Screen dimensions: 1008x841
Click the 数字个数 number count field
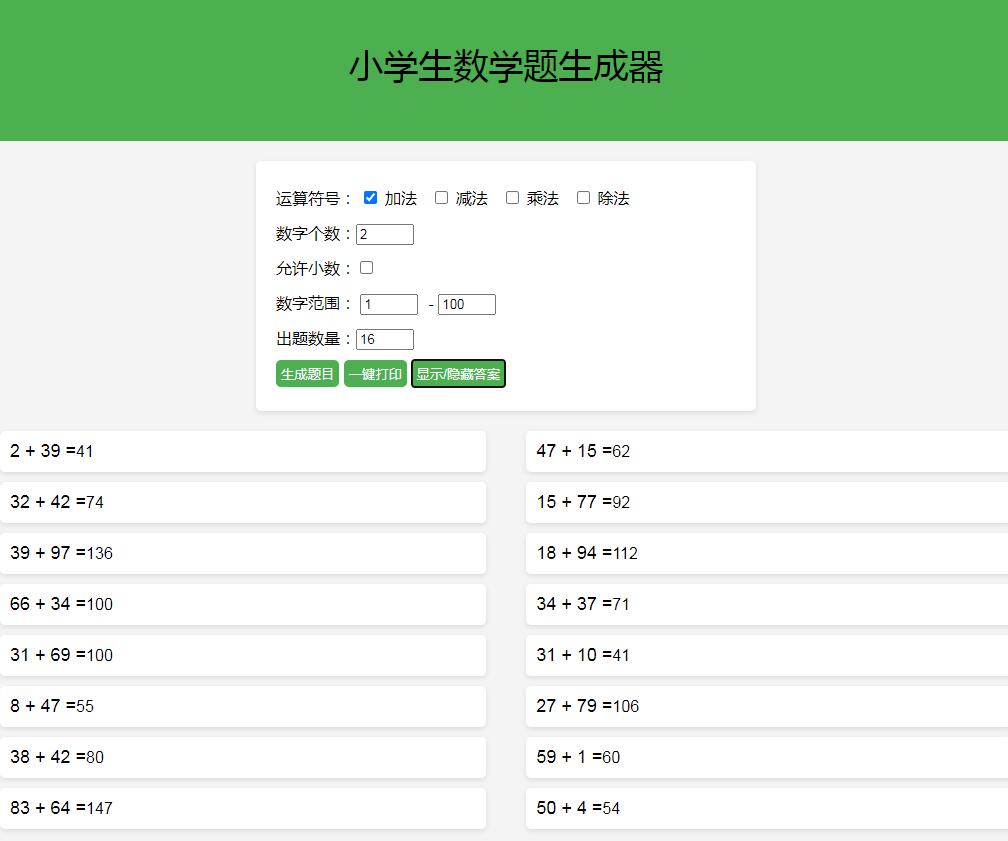pos(384,234)
